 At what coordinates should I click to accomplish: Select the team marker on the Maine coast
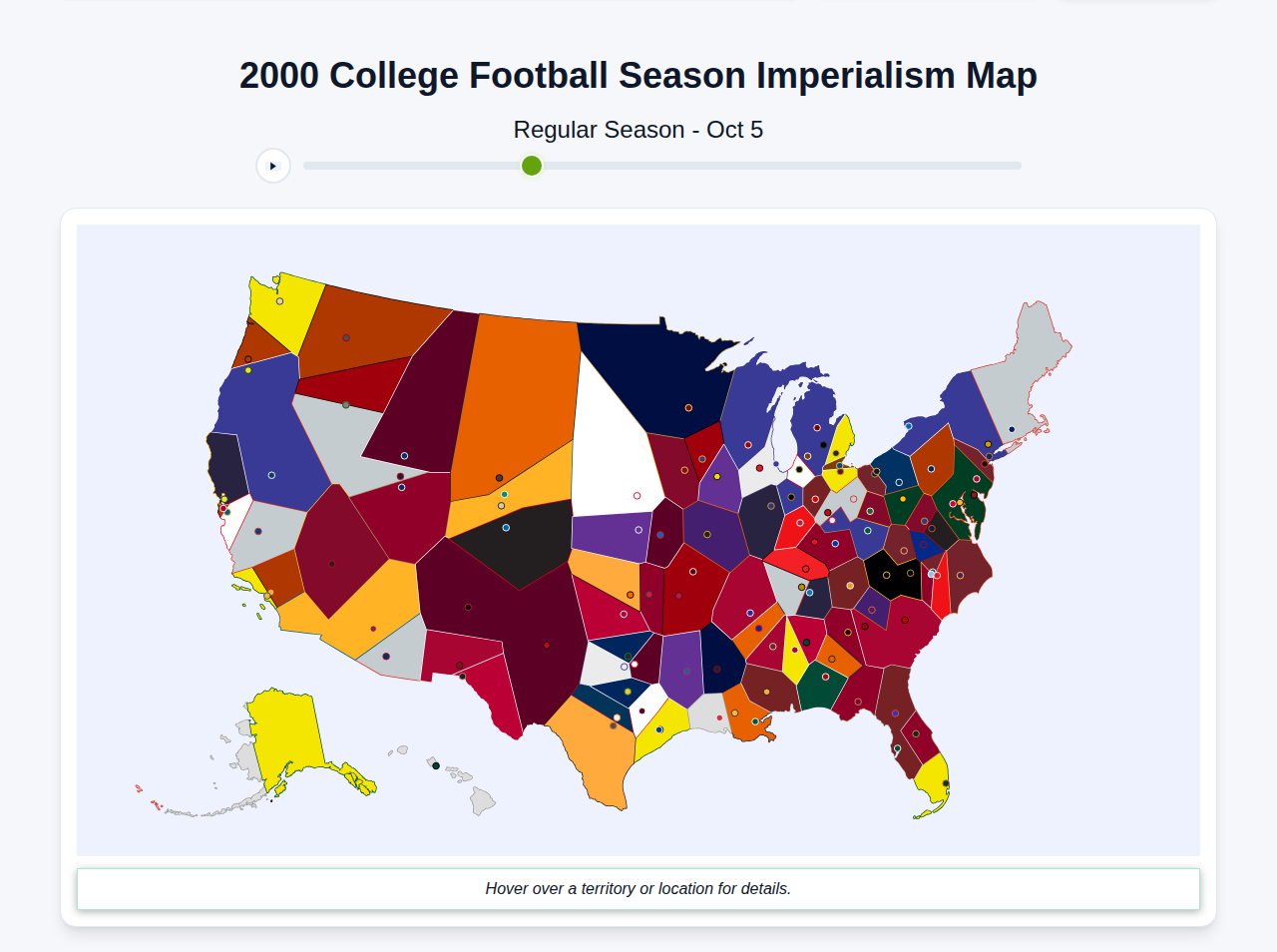pos(1012,429)
